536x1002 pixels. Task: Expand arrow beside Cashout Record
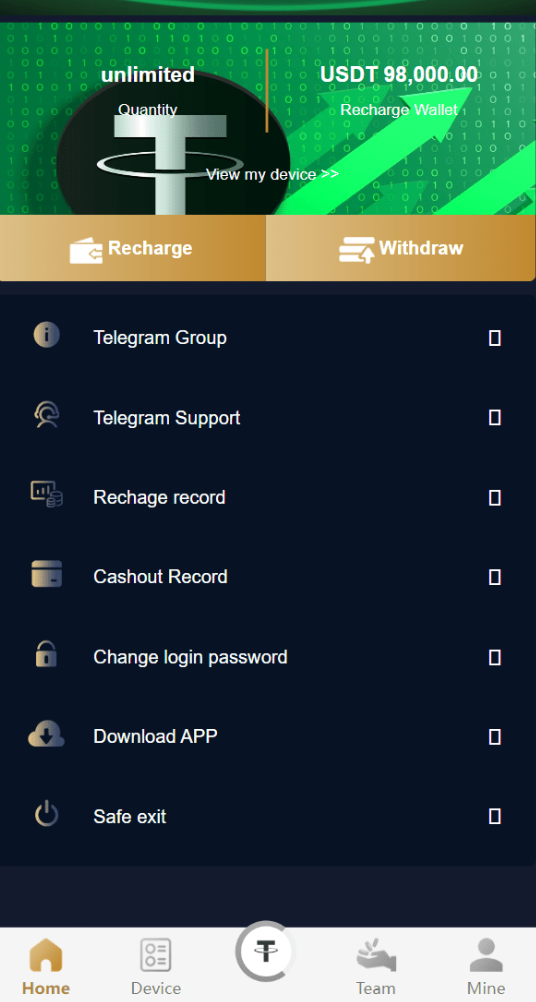(494, 577)
